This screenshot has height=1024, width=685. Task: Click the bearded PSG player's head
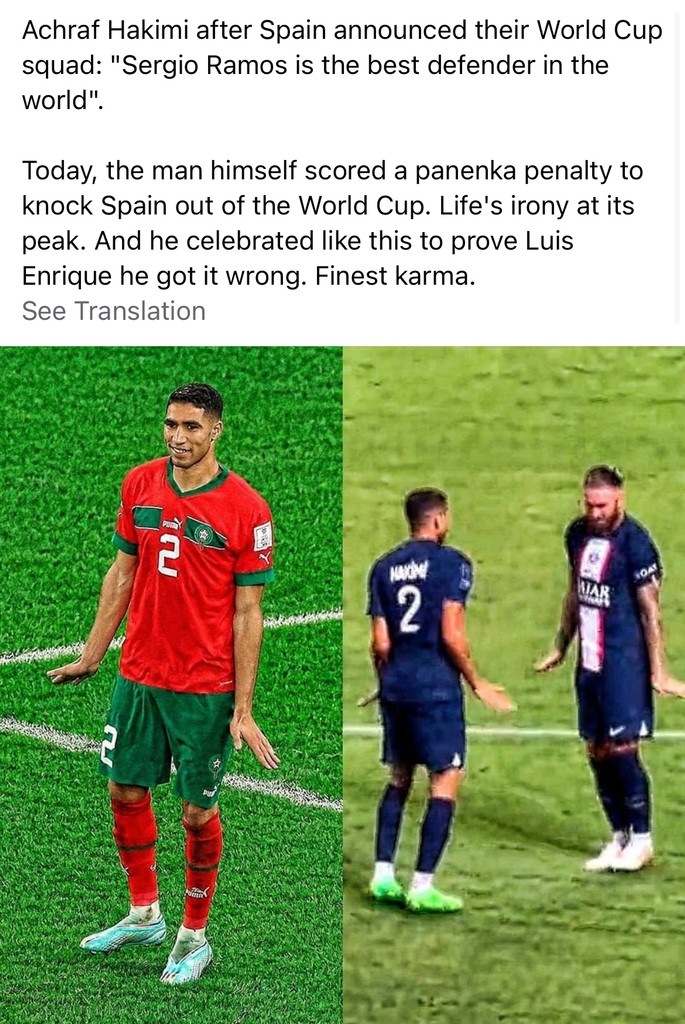pos(603,494)
